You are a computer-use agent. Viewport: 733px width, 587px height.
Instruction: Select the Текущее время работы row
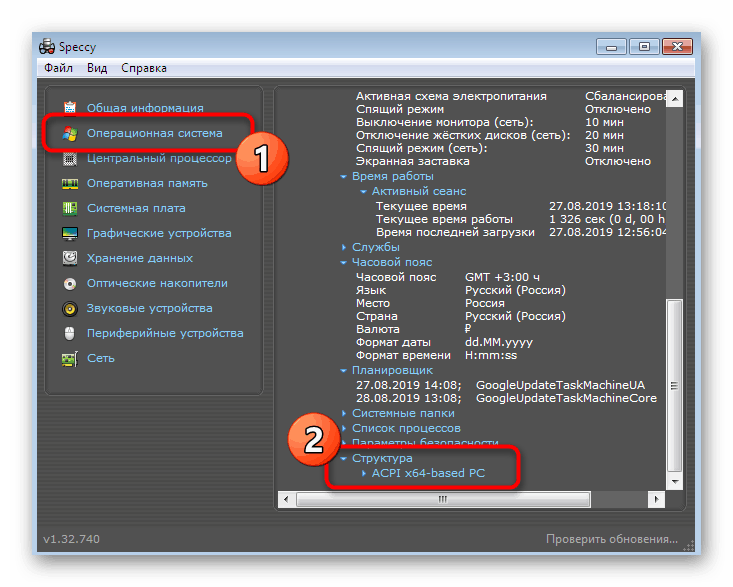pyautogui.click(x=521, y=220)
